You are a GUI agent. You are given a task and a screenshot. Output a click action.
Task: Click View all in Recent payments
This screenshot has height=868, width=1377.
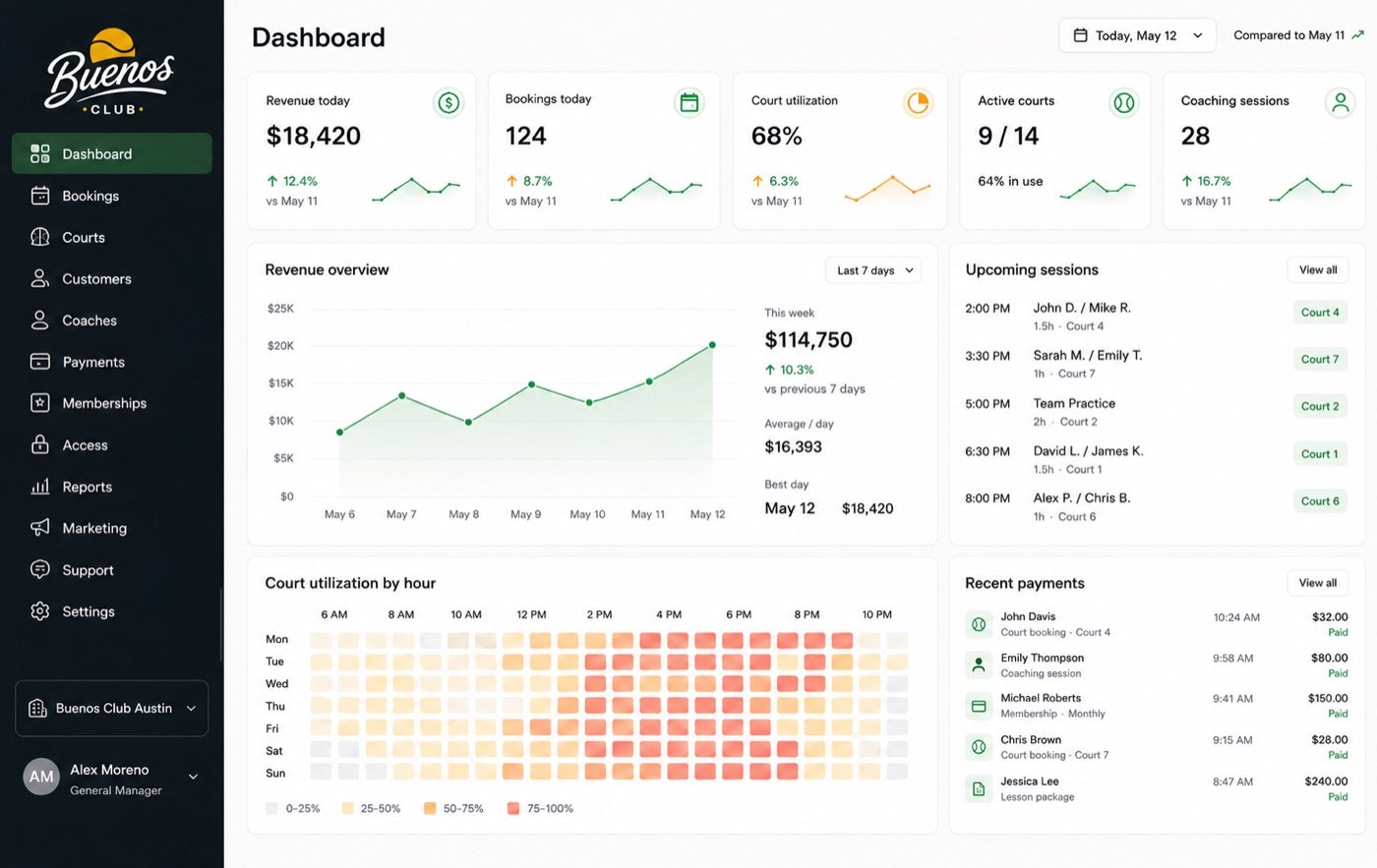point(1318,583)
